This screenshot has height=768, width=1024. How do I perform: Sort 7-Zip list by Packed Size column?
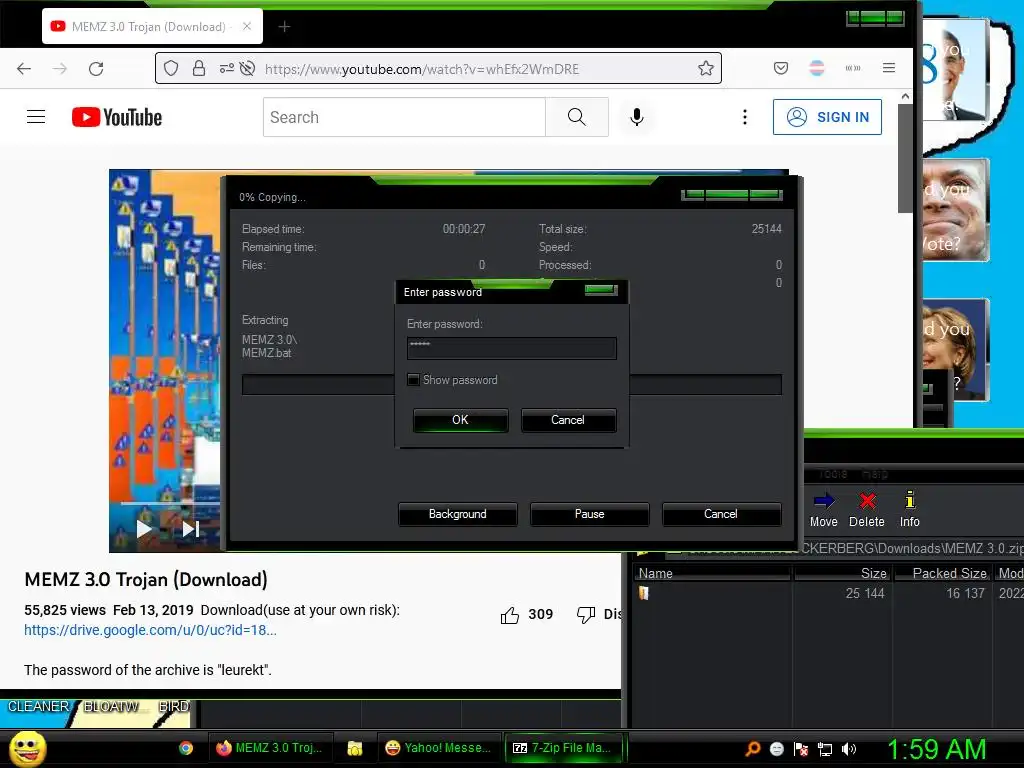point(942,573)
